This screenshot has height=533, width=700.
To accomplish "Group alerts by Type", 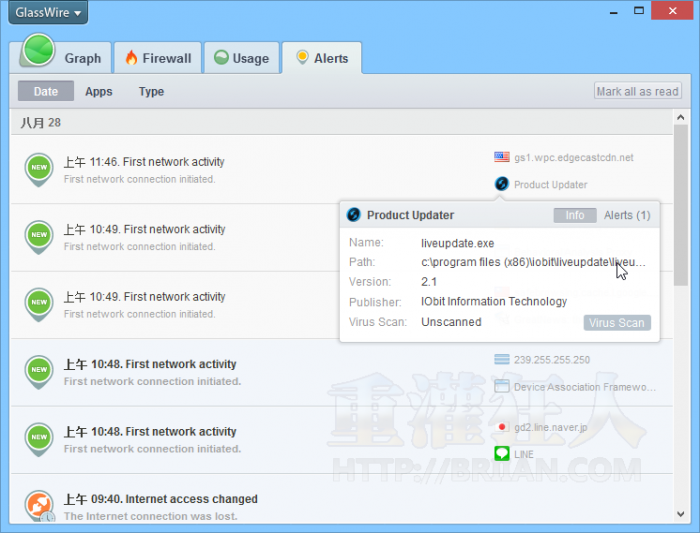I will tap(151, 91).
